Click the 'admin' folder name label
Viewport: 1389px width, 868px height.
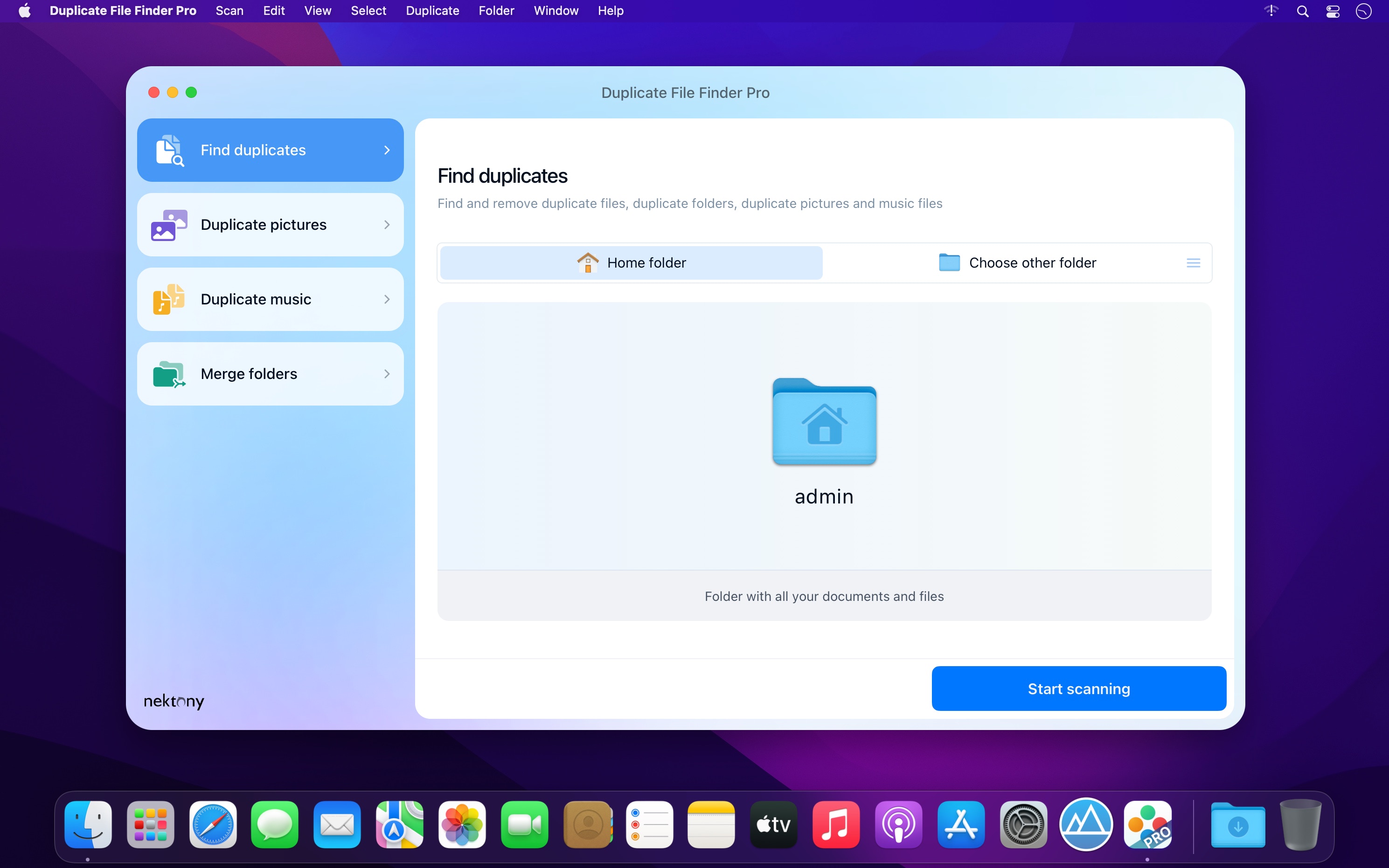pos(824,496)
